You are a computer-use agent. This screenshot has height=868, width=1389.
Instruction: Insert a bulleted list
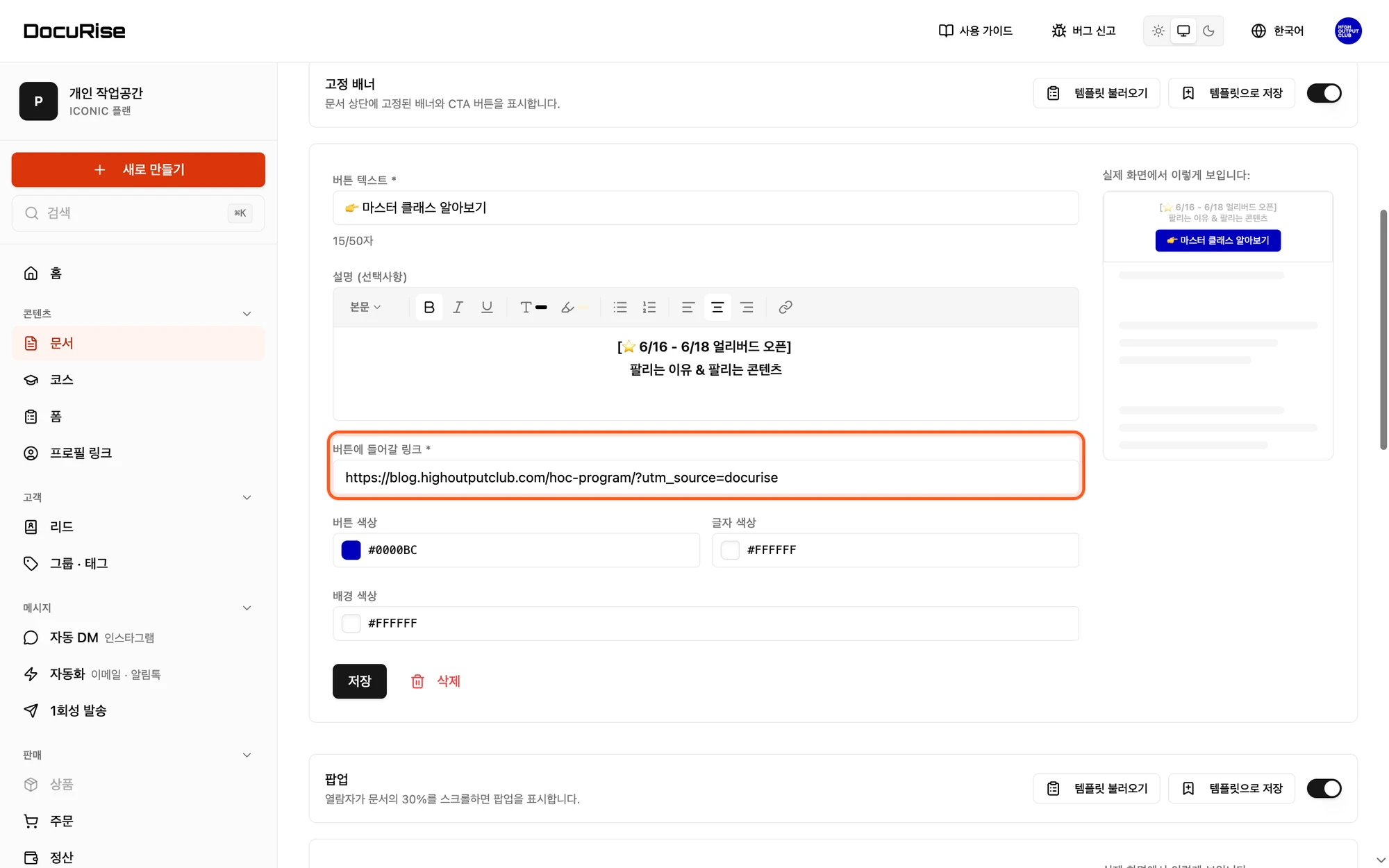pyautogui.click(x=620, y=307)
